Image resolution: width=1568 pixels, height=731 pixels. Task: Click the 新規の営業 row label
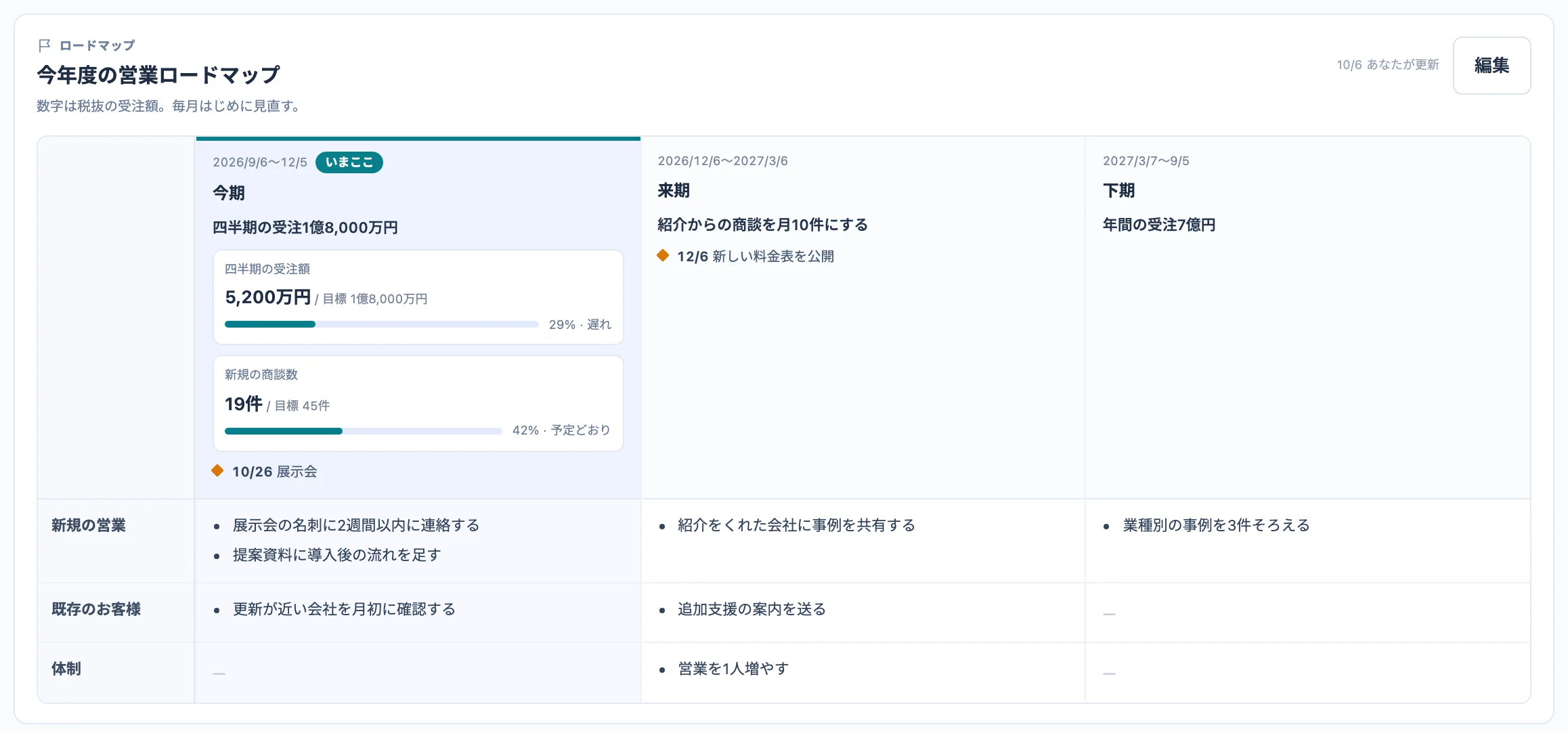pyautogui.click(x=89, y=525)
